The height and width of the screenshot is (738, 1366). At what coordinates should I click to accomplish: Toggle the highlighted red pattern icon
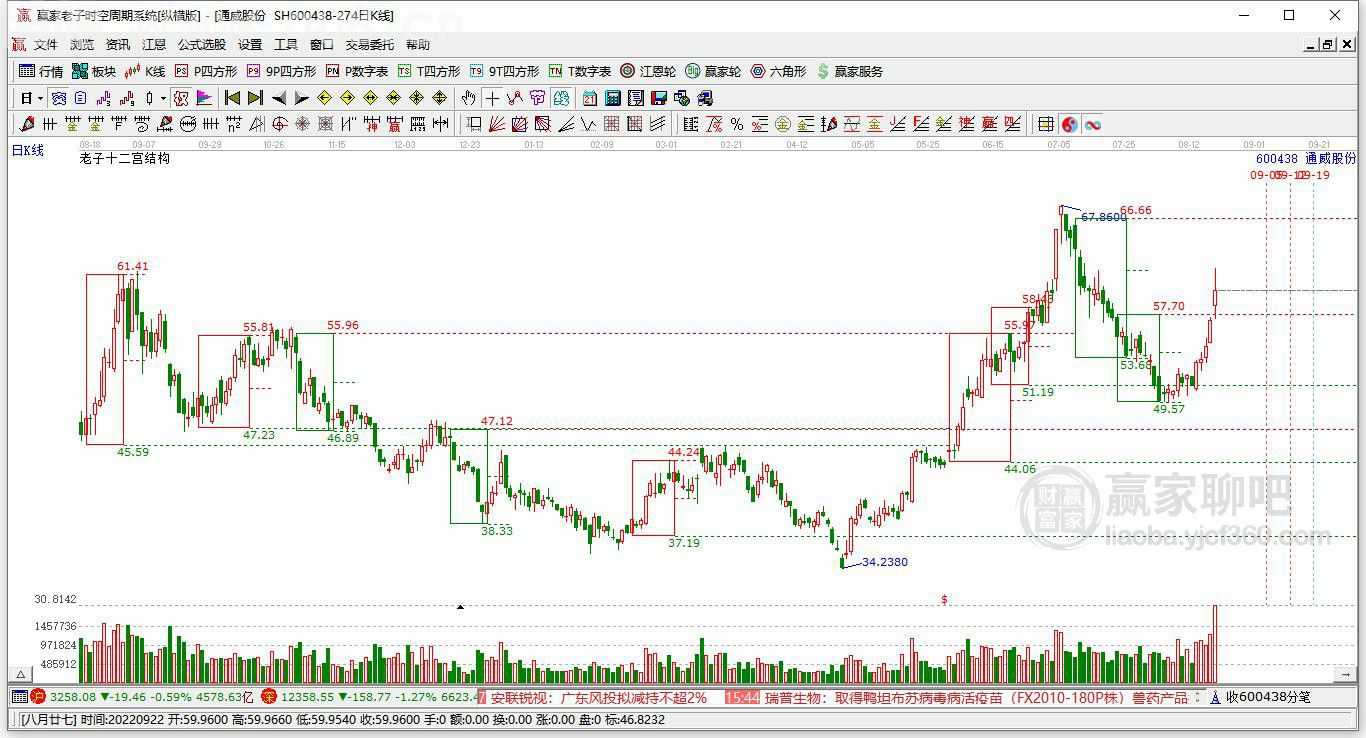click(x=180, y=98)
